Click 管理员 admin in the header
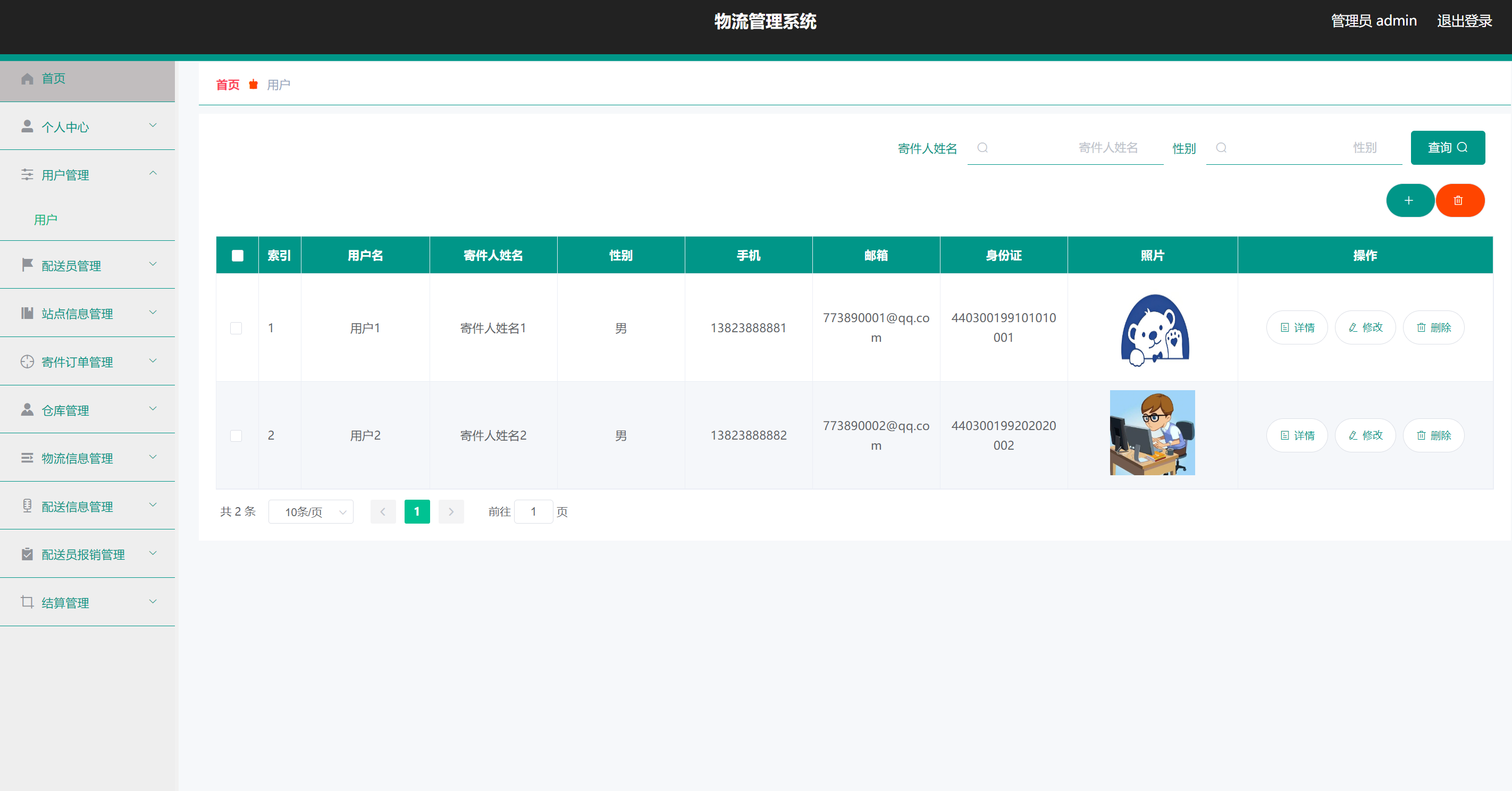 coord(1373,21)
